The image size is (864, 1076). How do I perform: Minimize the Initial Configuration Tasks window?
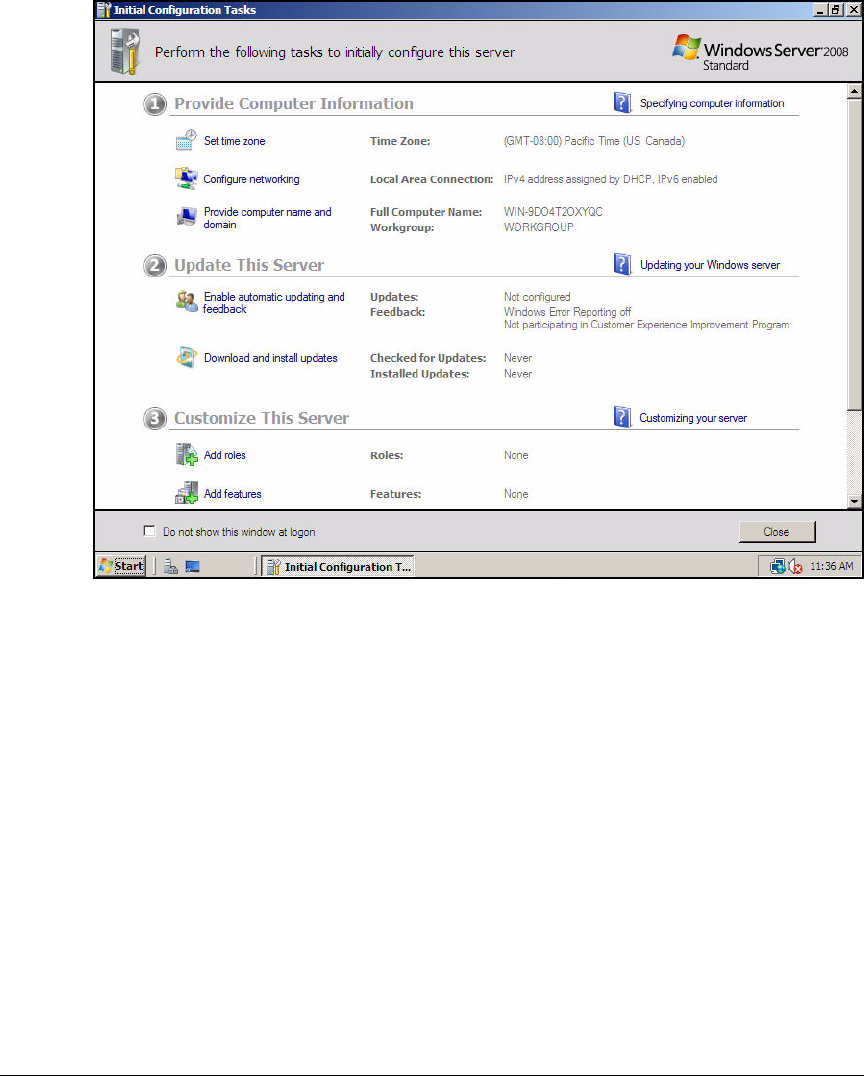820,10
